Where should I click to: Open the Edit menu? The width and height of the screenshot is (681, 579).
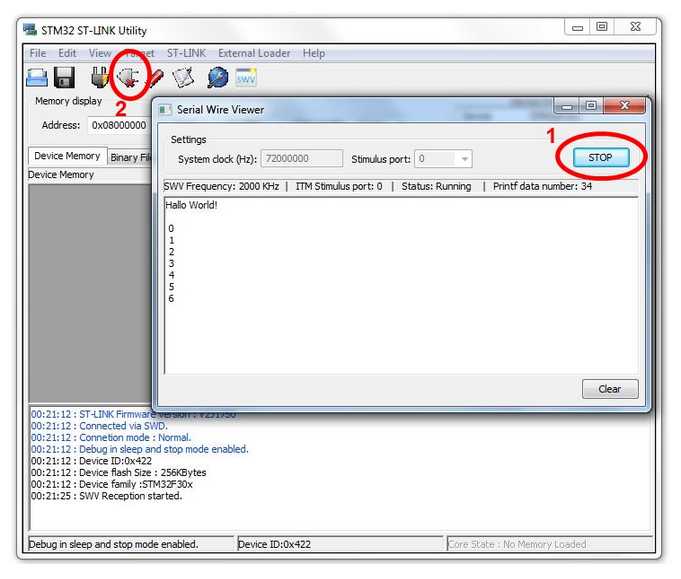pos(67,53)
